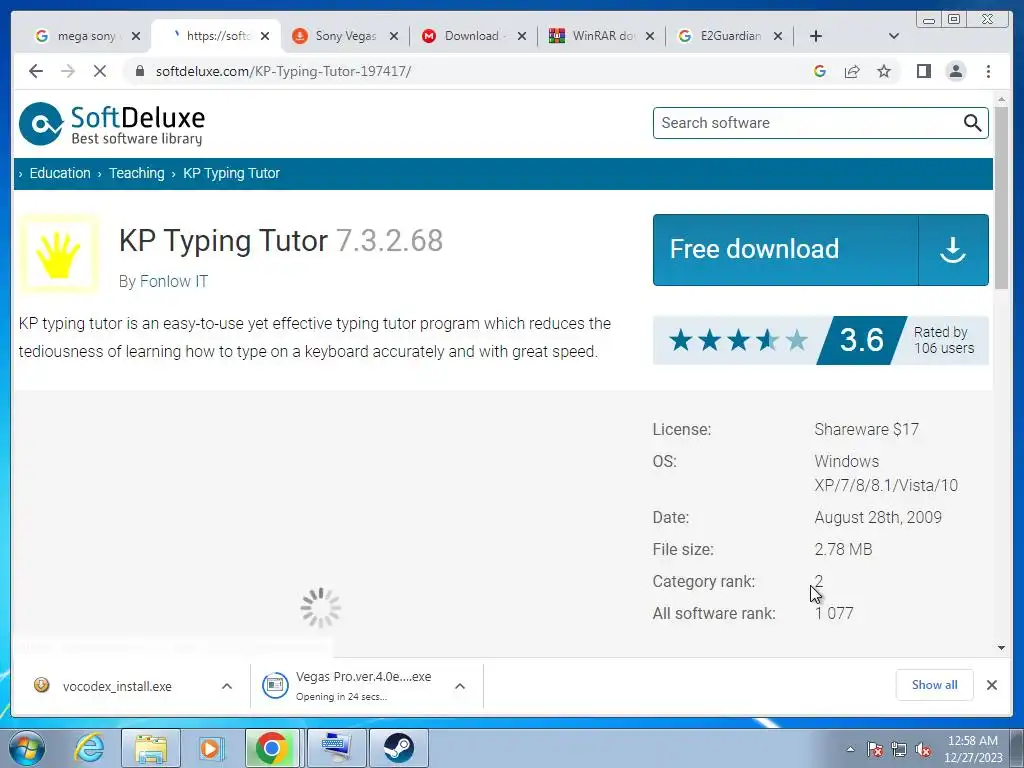Screen dimensions: 1024x768
Task: Click the page scrollbar down arrow
Action: 1001,648
